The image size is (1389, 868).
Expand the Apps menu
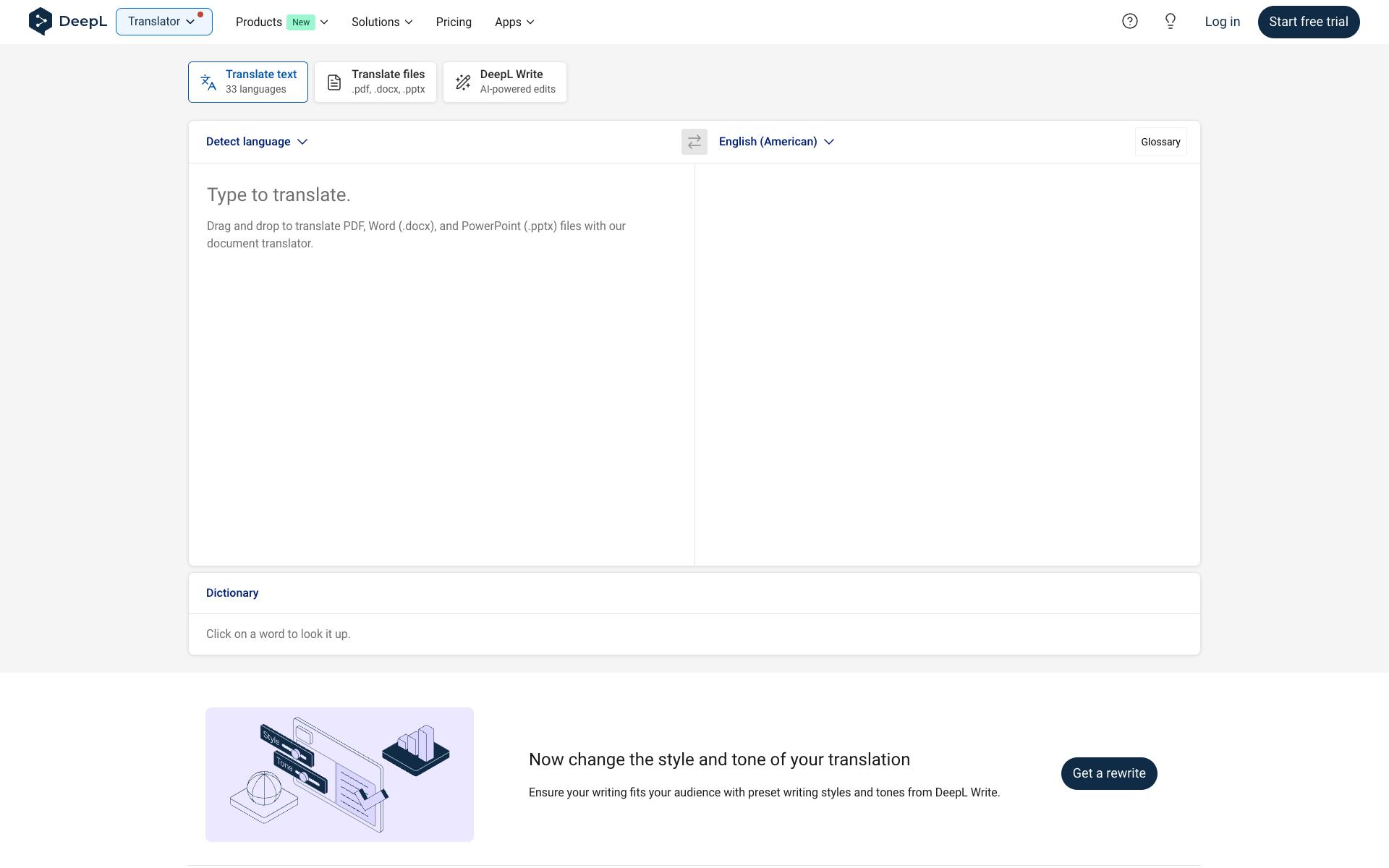tap(514, 22)
